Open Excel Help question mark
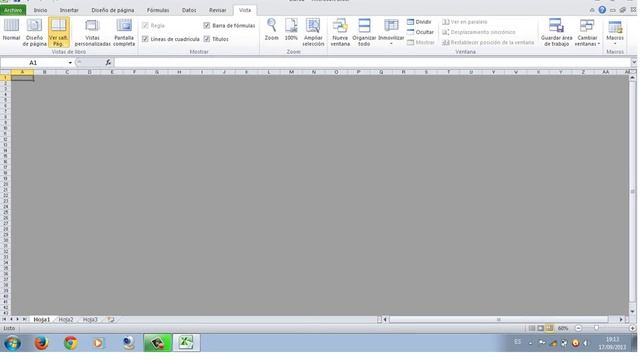Image resolution: width=640 pixels, height=360 pixels. tap(602, 10)
